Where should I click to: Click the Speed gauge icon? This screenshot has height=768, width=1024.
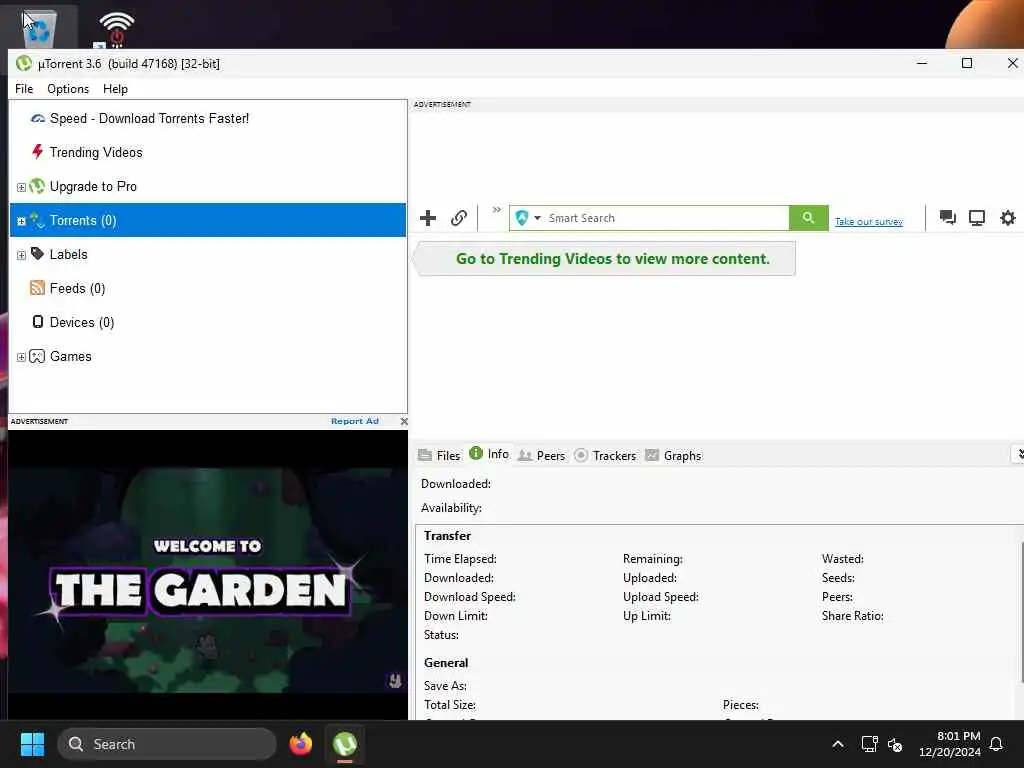click(x=38, y=118)
